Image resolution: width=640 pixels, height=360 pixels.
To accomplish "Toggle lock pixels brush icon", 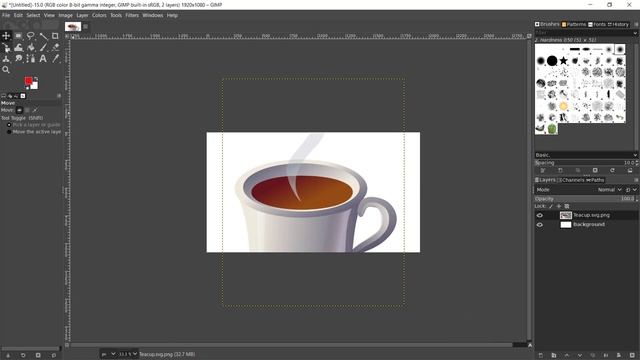I will [x=551, y=206].
